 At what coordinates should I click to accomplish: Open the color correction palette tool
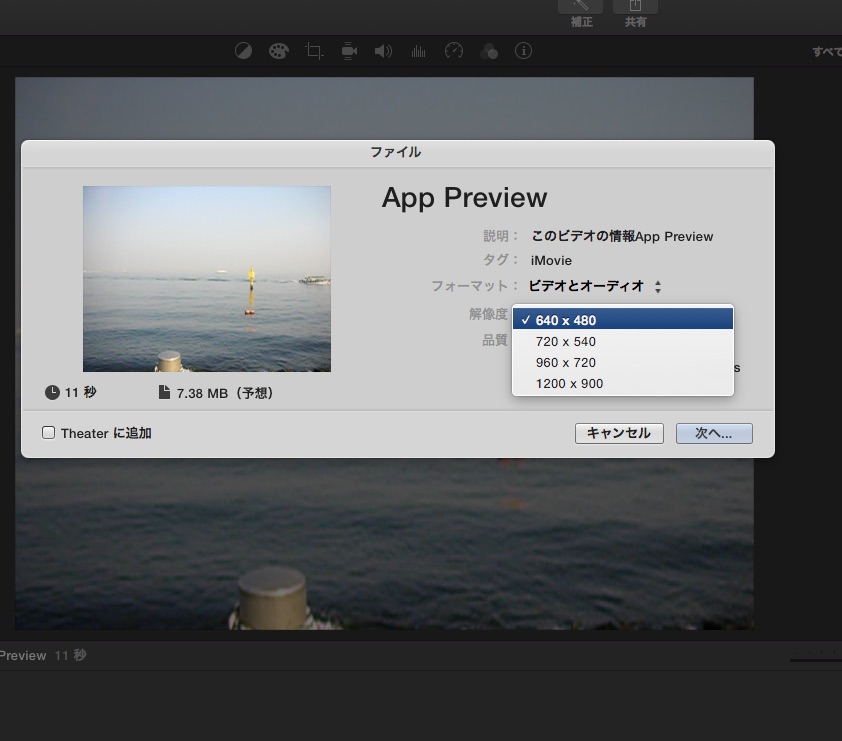[x=278, y=51]
